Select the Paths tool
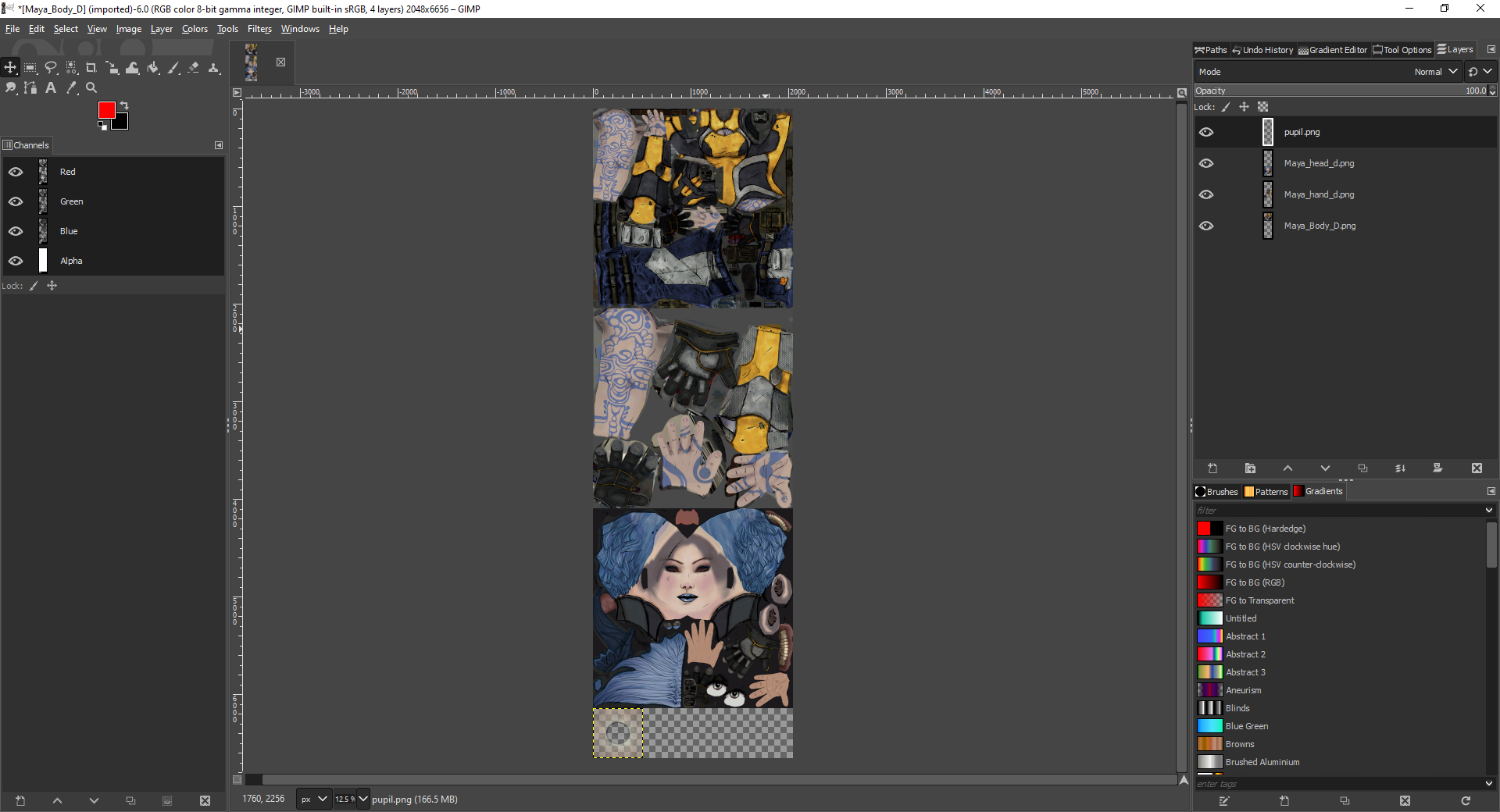The width and height of the screenshot is (1500, 812). coord(30,88)
